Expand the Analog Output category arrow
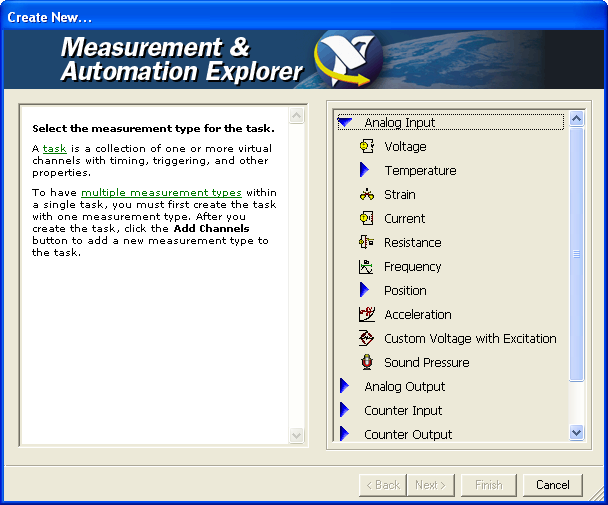The width and height of the screenshot is (608, 505). (x=344, y=386)
